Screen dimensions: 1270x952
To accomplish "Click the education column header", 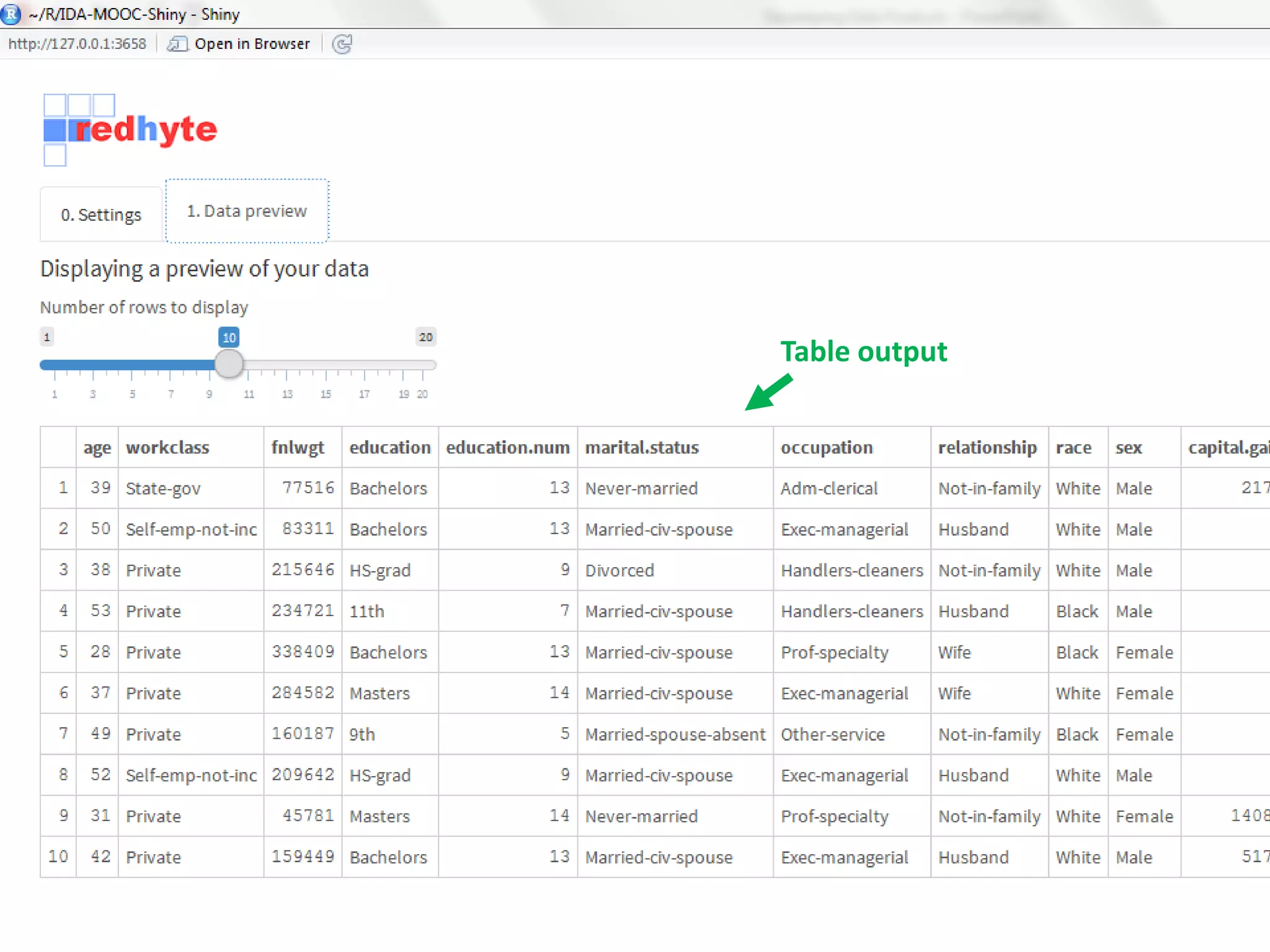I will (390, 447).
